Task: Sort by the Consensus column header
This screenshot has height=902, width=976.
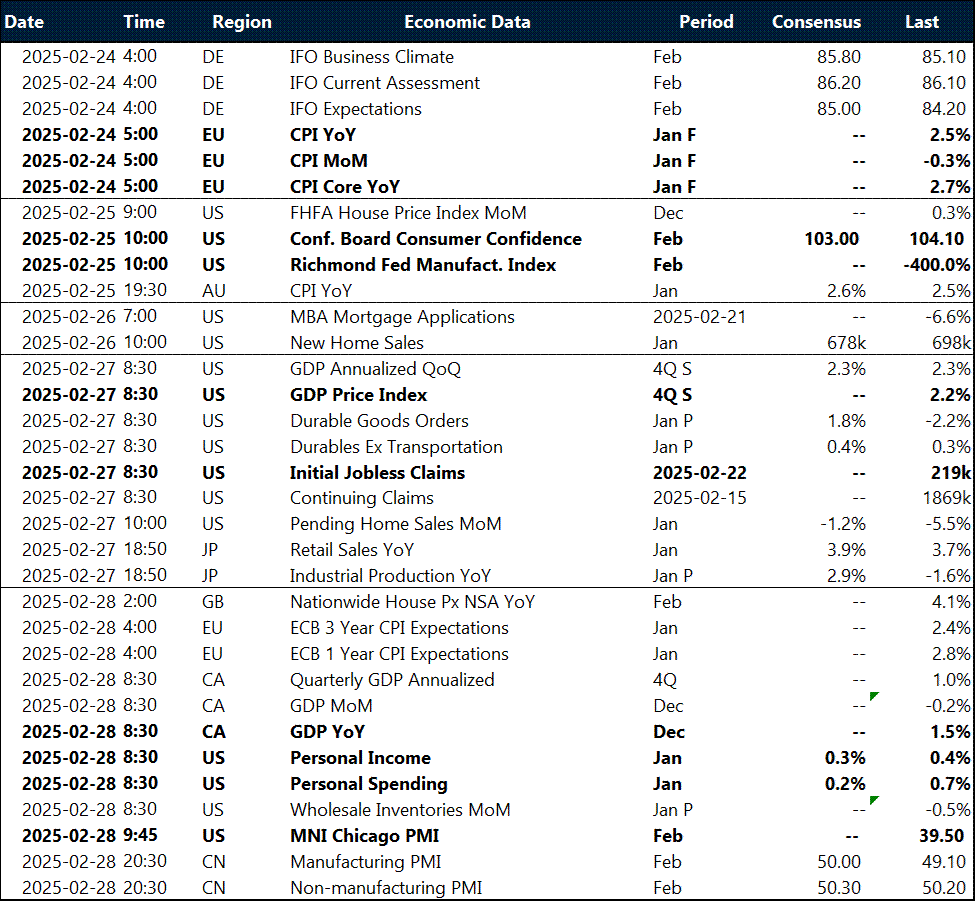Action: [x=815, y=21]
